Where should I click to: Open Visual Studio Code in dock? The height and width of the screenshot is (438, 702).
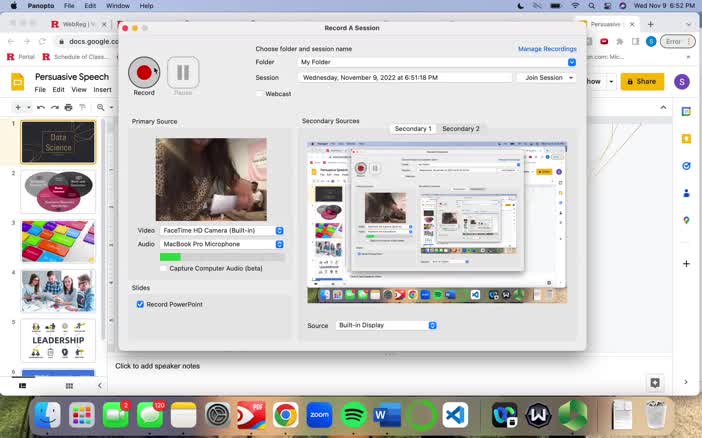pyautogui.click(x=455, y=414)
